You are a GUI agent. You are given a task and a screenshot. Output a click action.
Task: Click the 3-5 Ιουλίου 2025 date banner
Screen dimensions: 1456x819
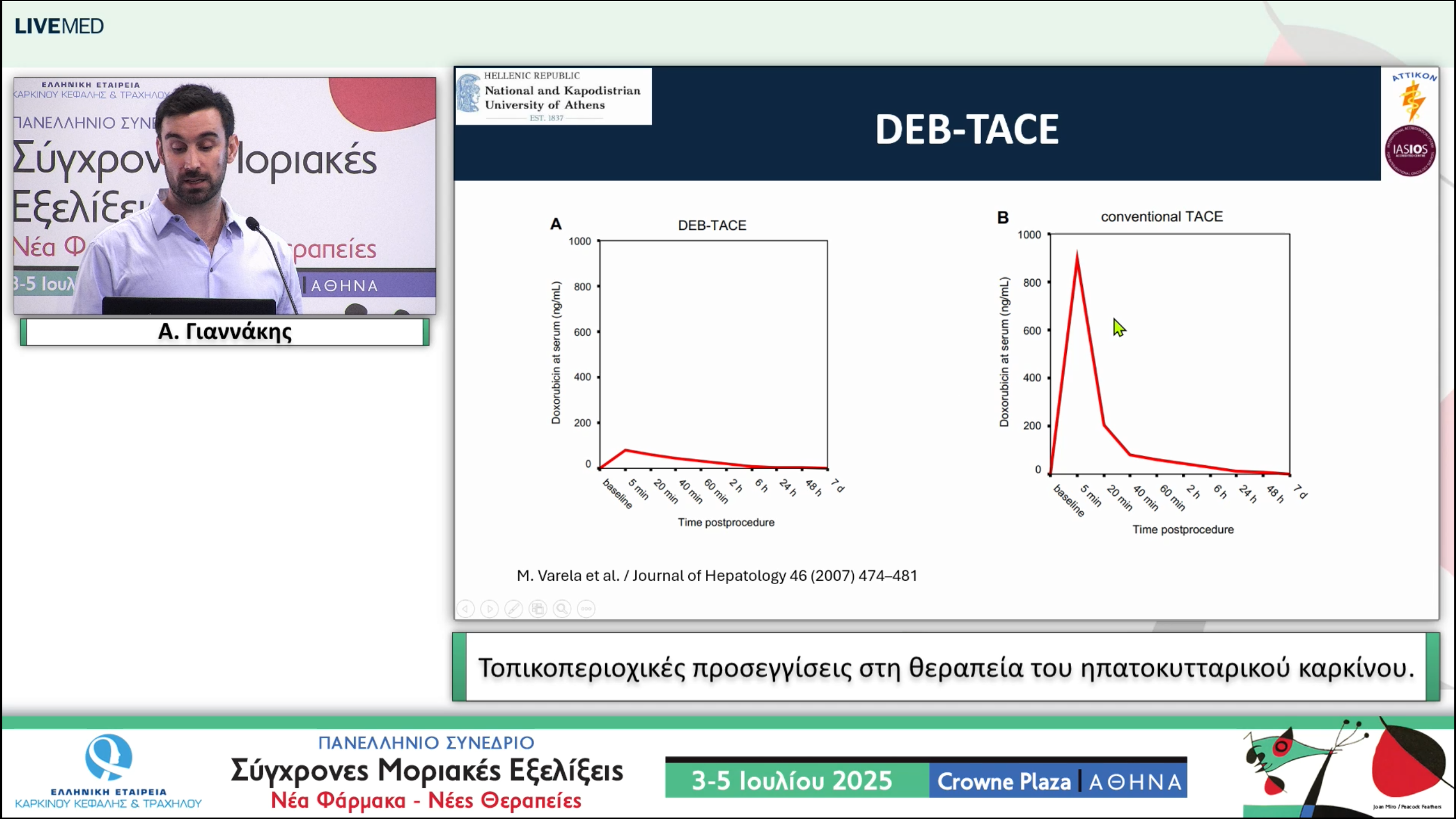792,781
